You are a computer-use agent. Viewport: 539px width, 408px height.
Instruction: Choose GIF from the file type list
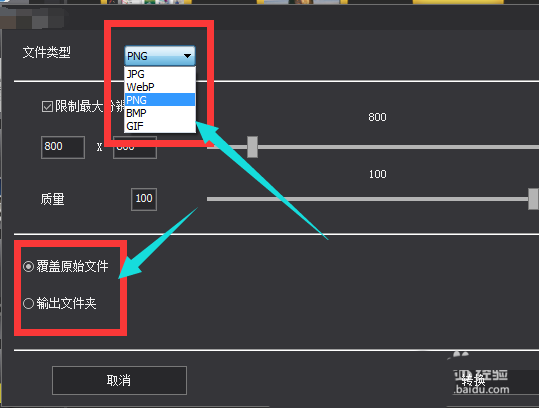click(160, 126)
